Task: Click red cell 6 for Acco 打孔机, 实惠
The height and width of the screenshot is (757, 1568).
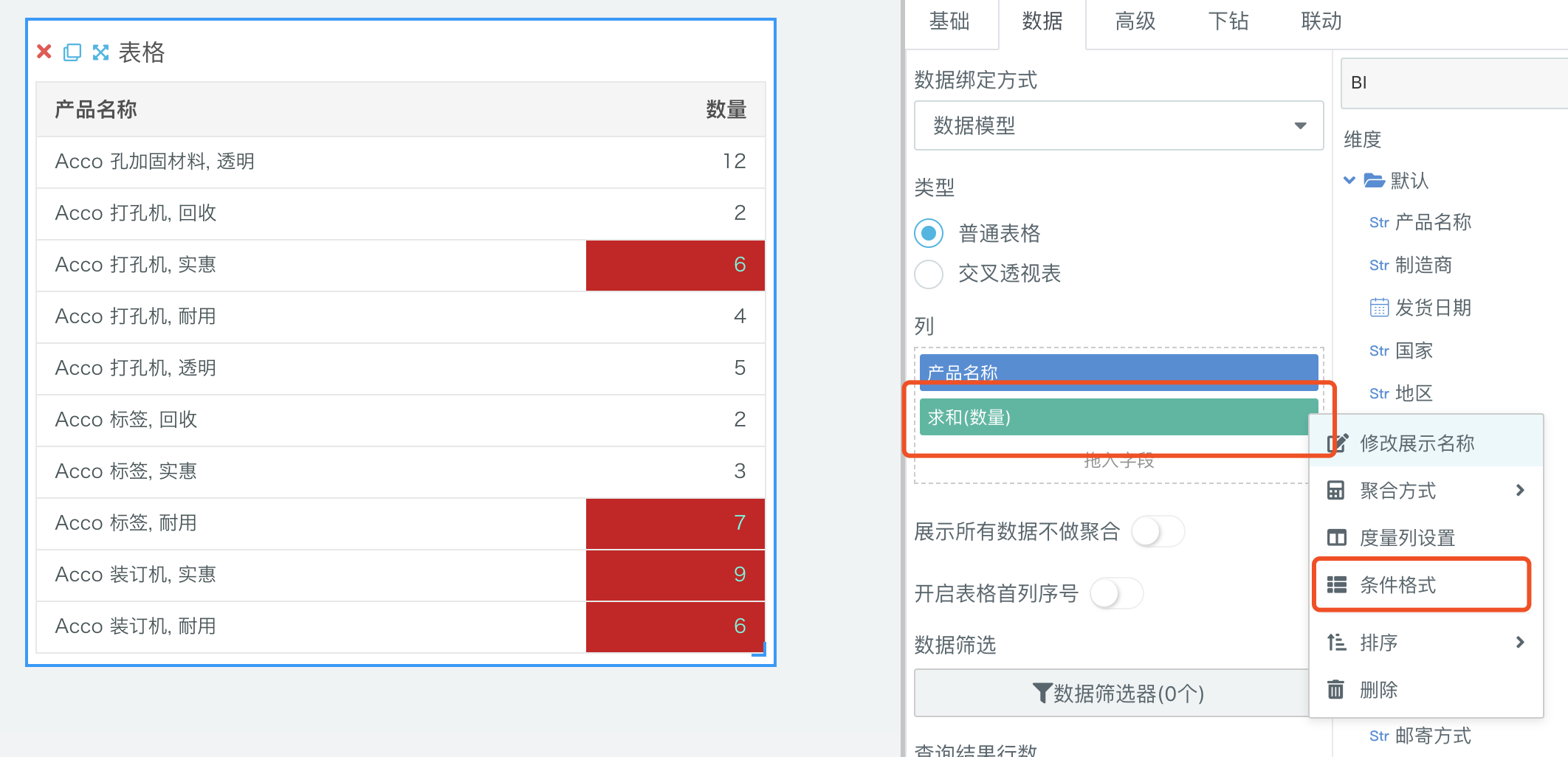Action: (675, 265)
